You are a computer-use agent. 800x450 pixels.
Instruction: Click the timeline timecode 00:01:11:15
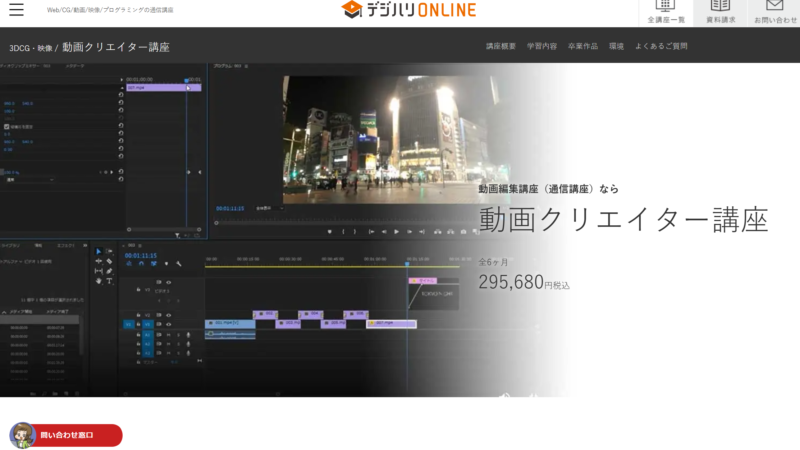[x=141, y=255]
